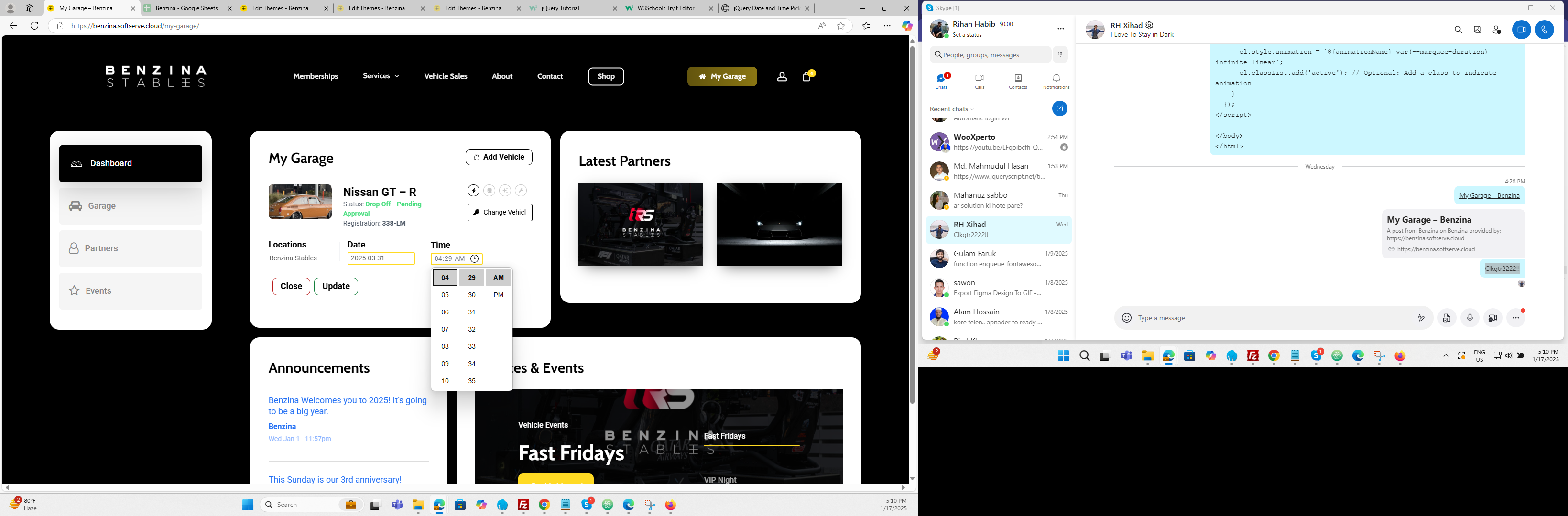Pick hour 07 in time picker list
This screenshot has height=516, width=1568.
point(445,329)
